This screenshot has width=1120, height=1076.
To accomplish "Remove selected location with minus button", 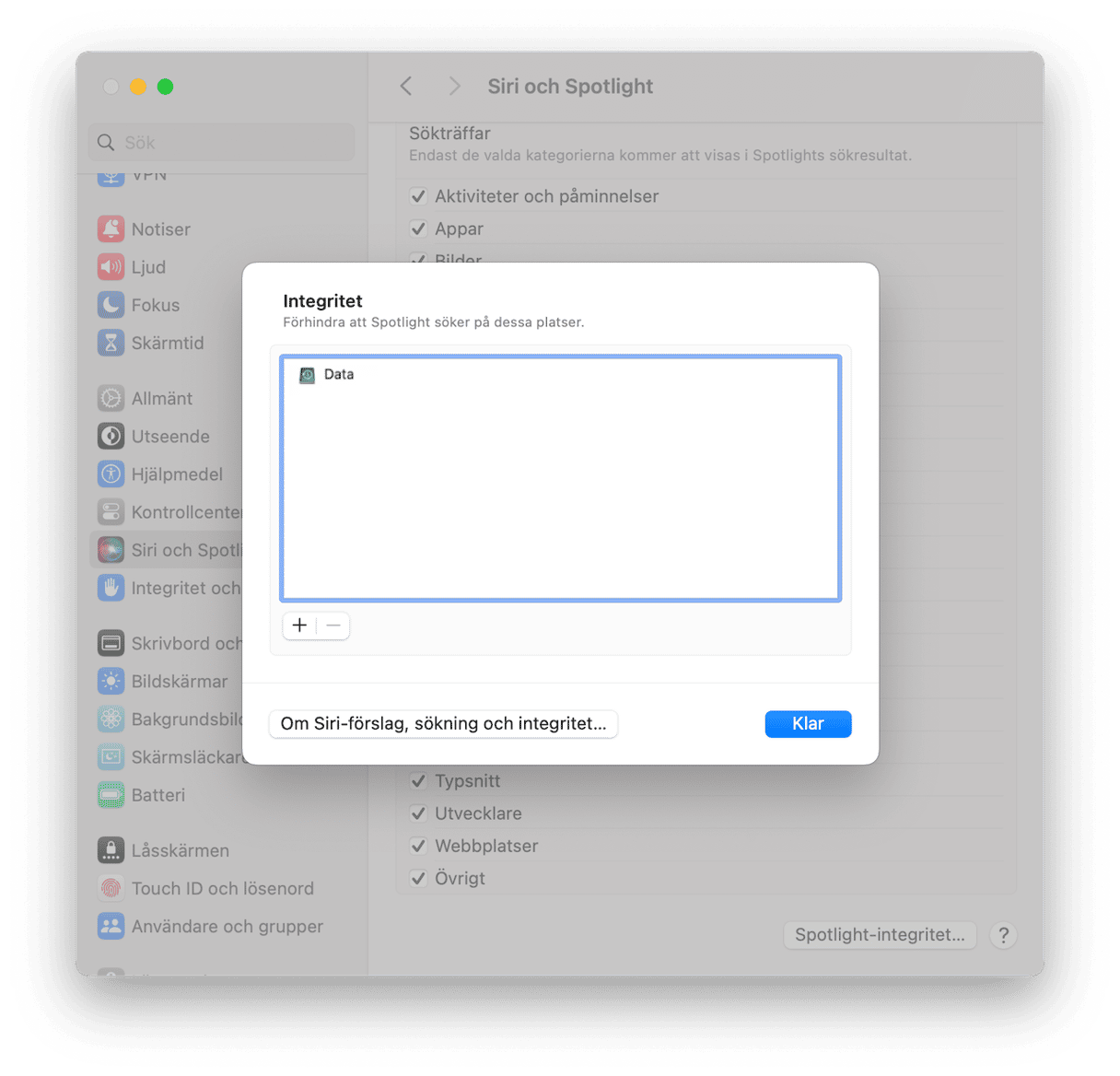I will pyautogui.click(x=333, y=626).
